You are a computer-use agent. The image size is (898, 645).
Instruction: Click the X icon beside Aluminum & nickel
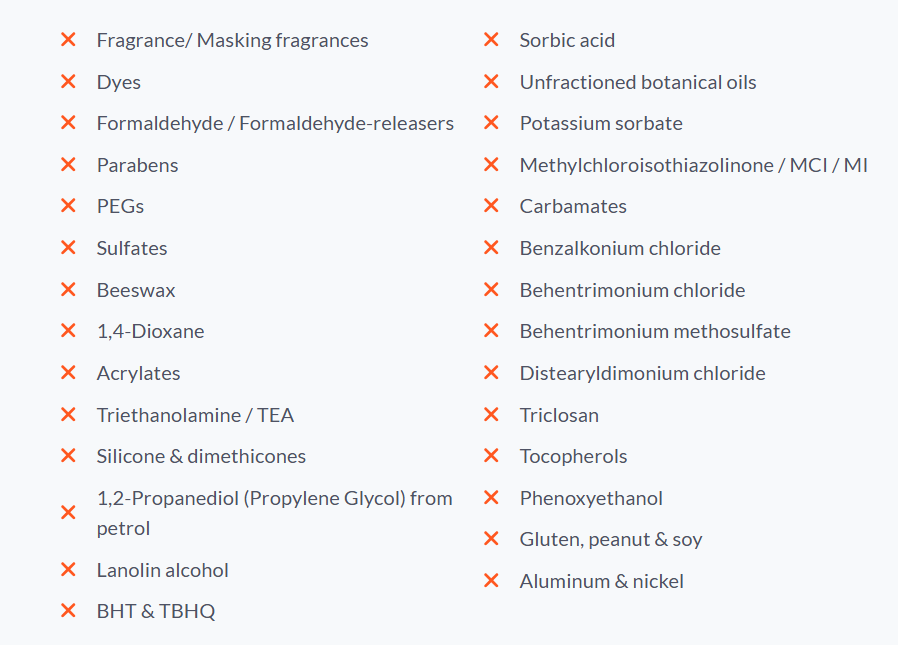(x=491, y=580)
